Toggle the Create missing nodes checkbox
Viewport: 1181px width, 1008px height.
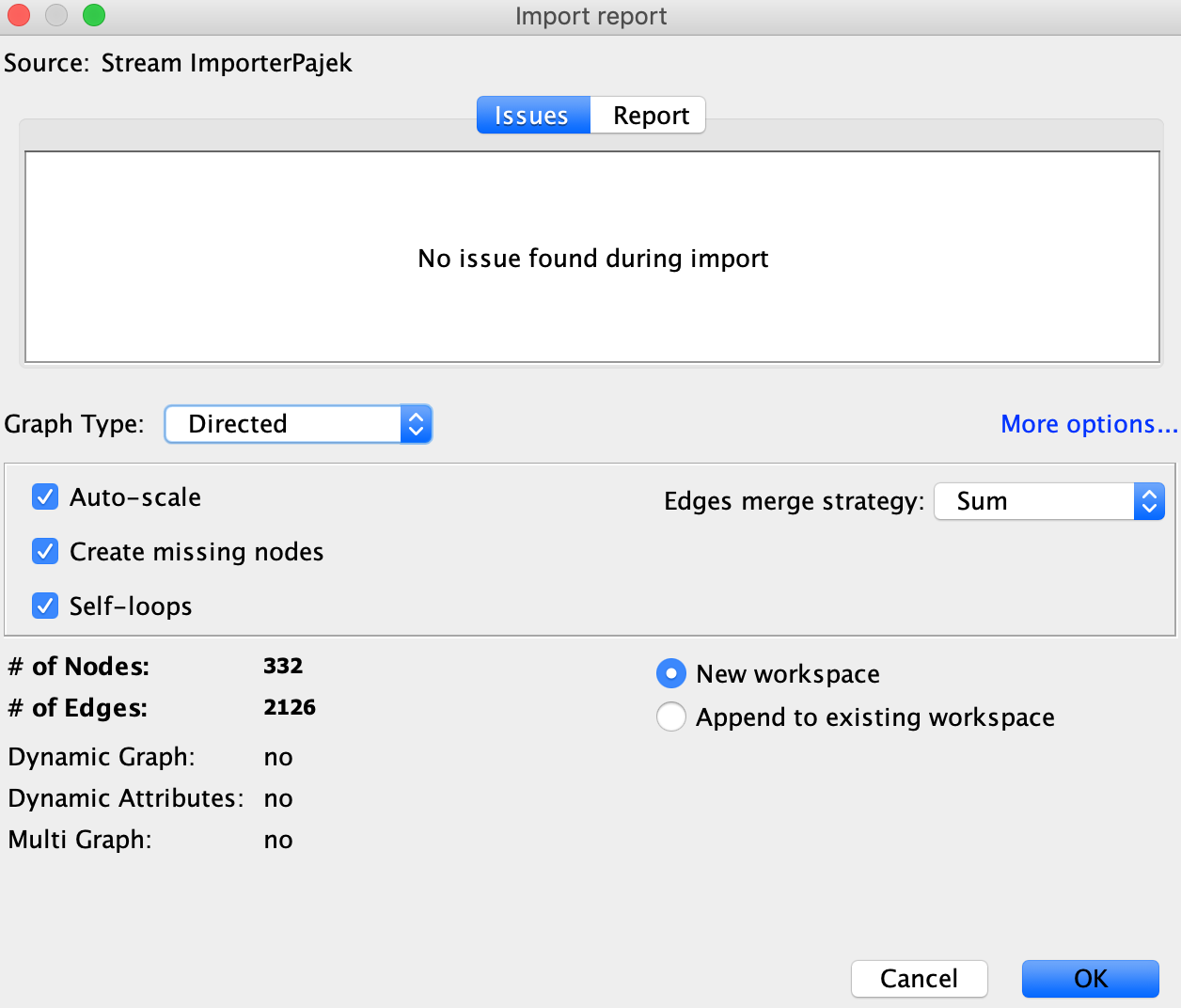(x=45, y=552)
